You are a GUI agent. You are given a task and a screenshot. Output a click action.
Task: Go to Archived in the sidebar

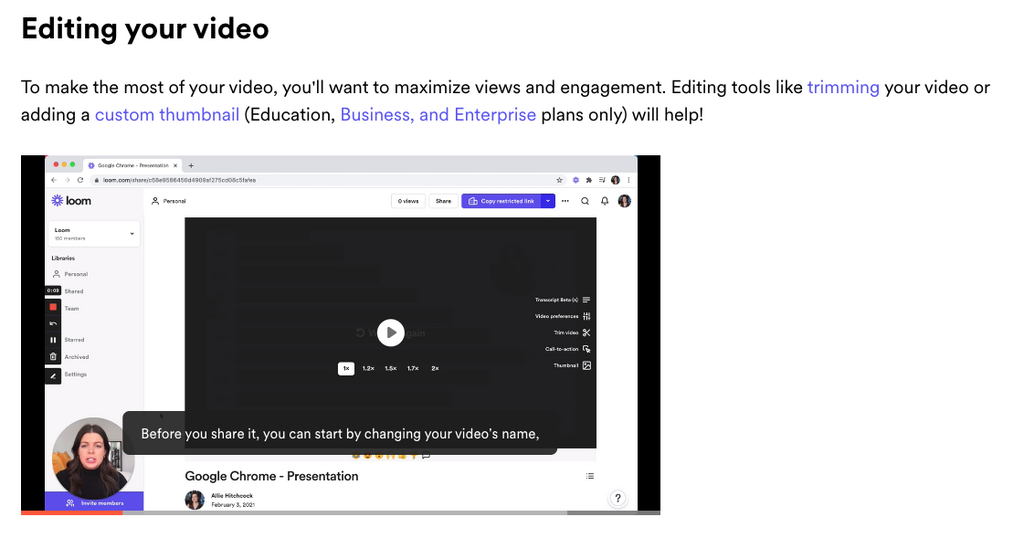click(x=77, y=357)
